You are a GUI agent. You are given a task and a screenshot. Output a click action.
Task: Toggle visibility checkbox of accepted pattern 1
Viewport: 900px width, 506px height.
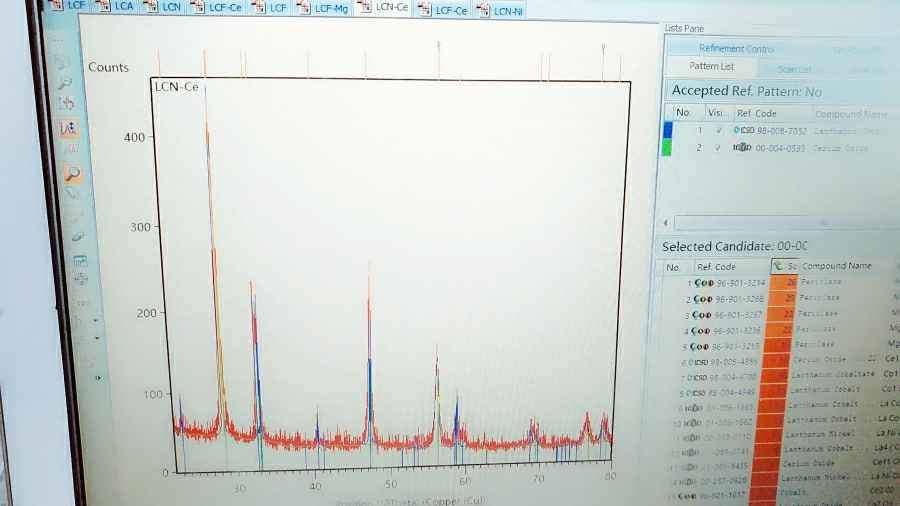coord(718,131)
